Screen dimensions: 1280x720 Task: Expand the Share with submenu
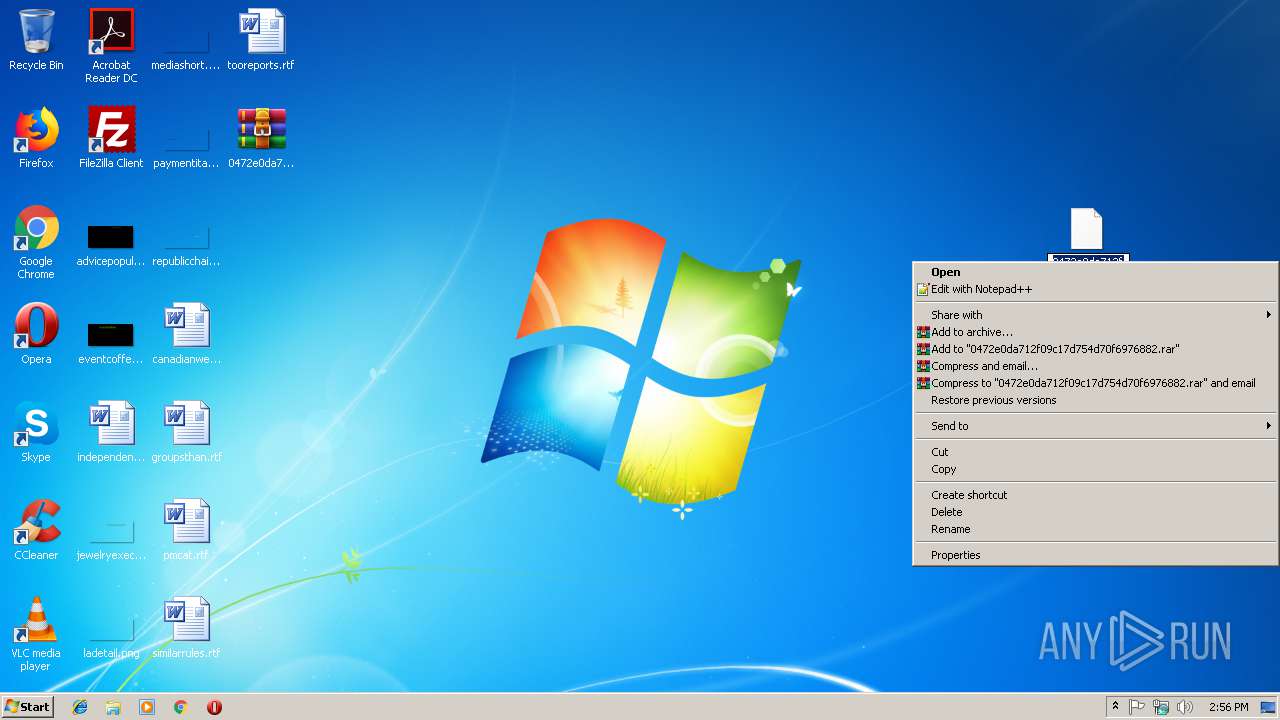point(1095,315)
